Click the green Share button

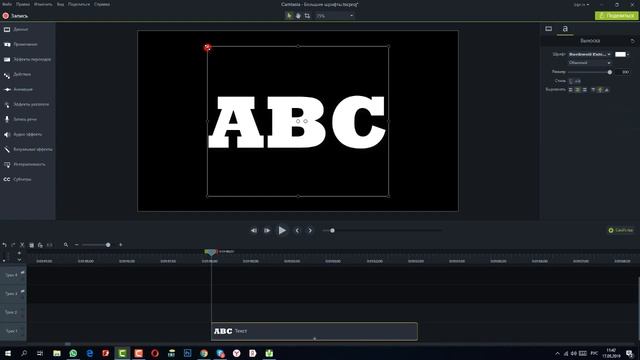[x=616, y=16]
